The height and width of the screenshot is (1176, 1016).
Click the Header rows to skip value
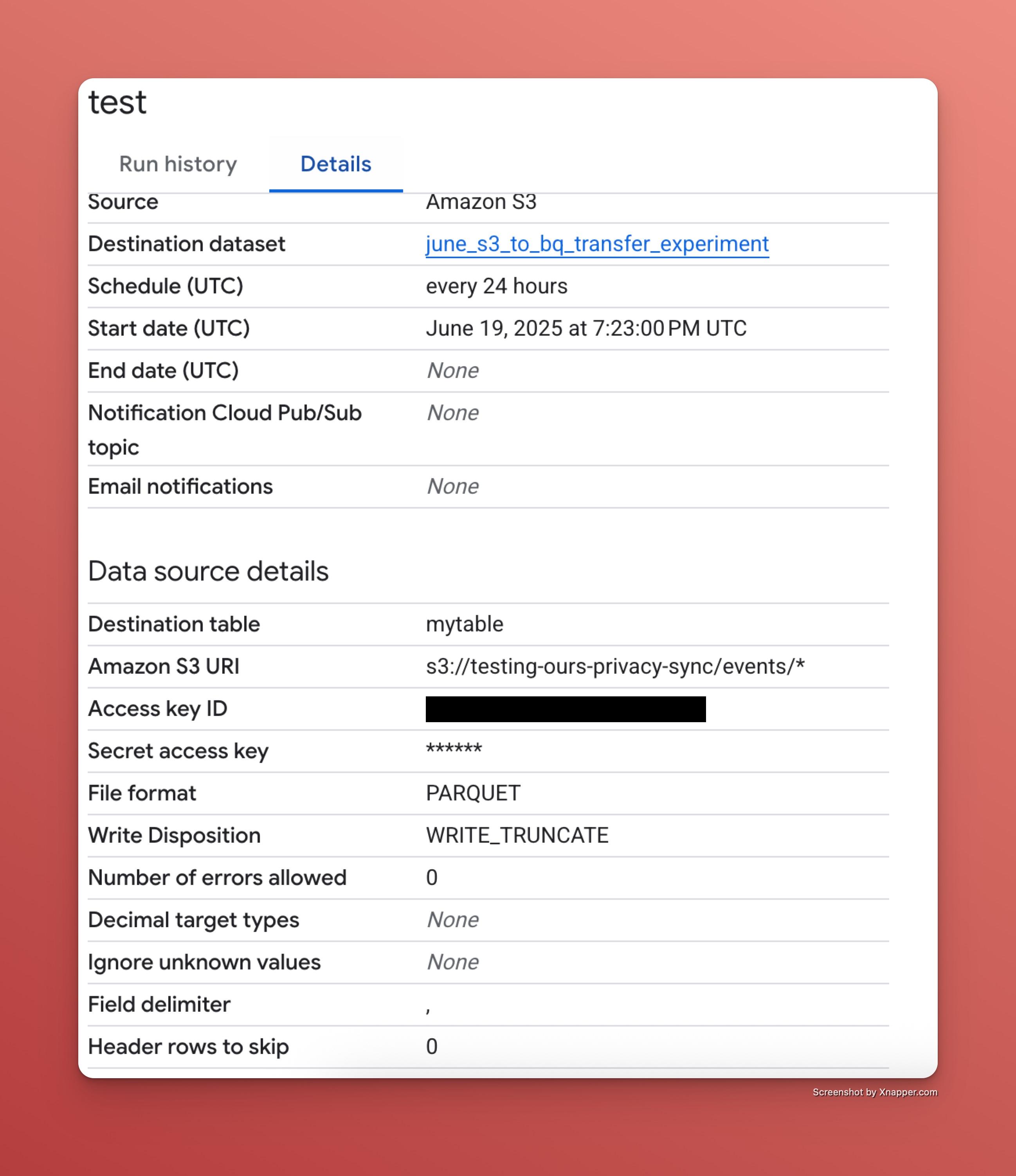[432, 1047]
